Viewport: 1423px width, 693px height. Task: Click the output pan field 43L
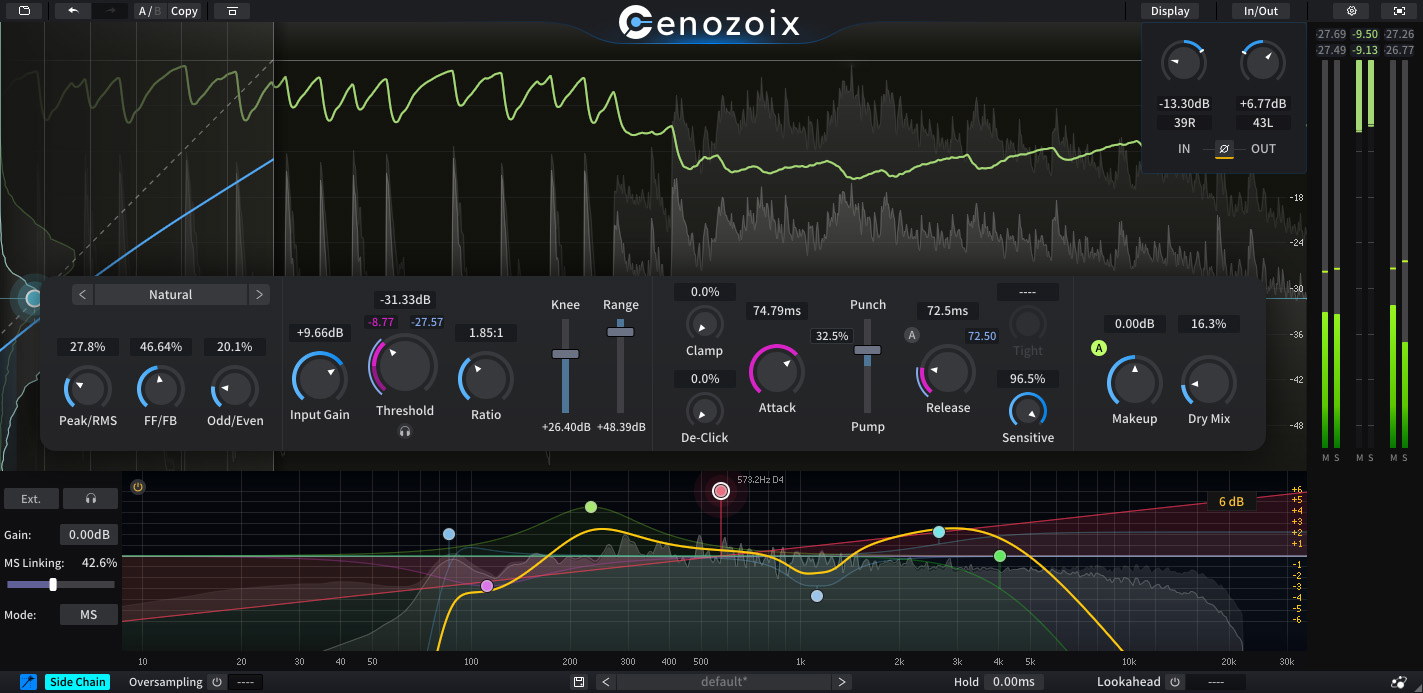click(1263, 123)
